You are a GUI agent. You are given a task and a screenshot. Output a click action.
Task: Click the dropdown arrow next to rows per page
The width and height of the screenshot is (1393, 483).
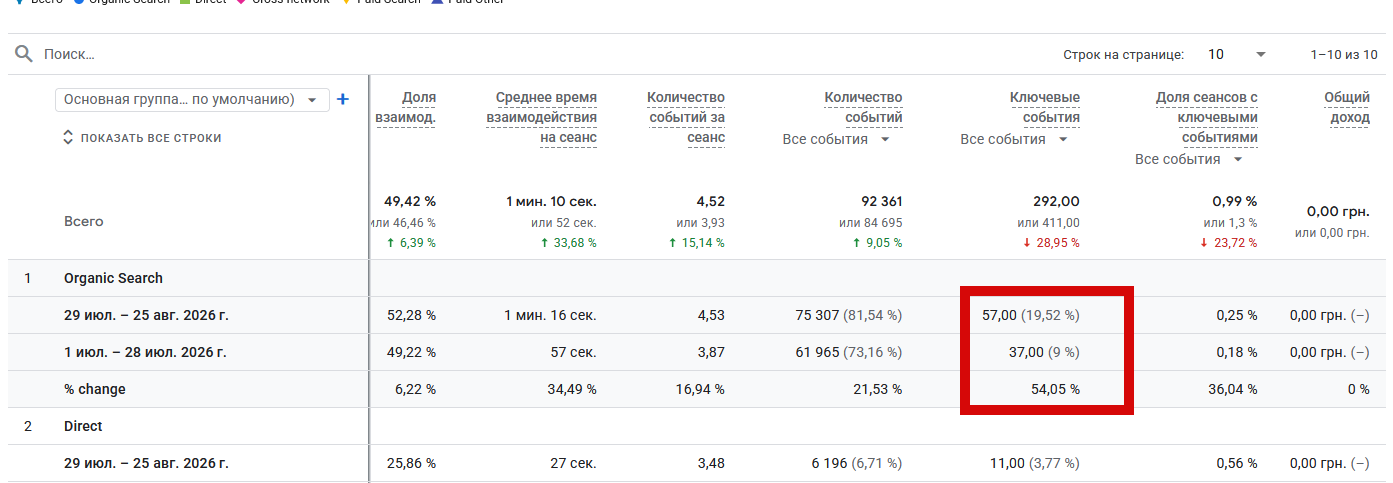pyautogui.click(x=1260, y=54)
